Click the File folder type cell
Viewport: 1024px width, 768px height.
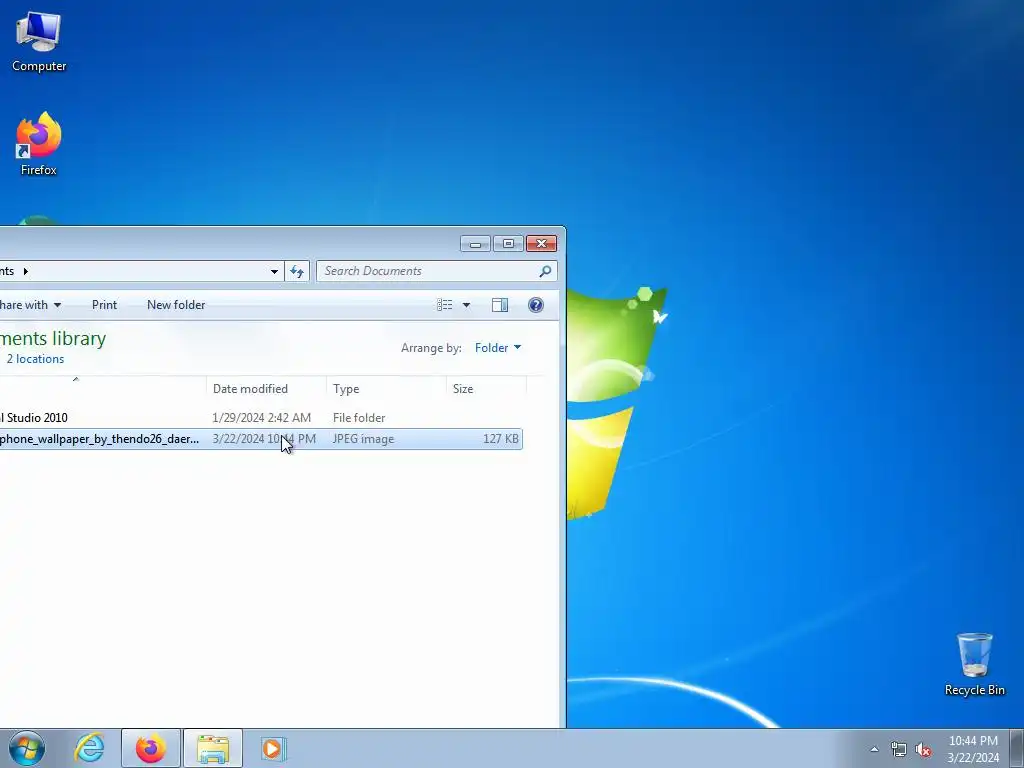click(x=359, y=418)
